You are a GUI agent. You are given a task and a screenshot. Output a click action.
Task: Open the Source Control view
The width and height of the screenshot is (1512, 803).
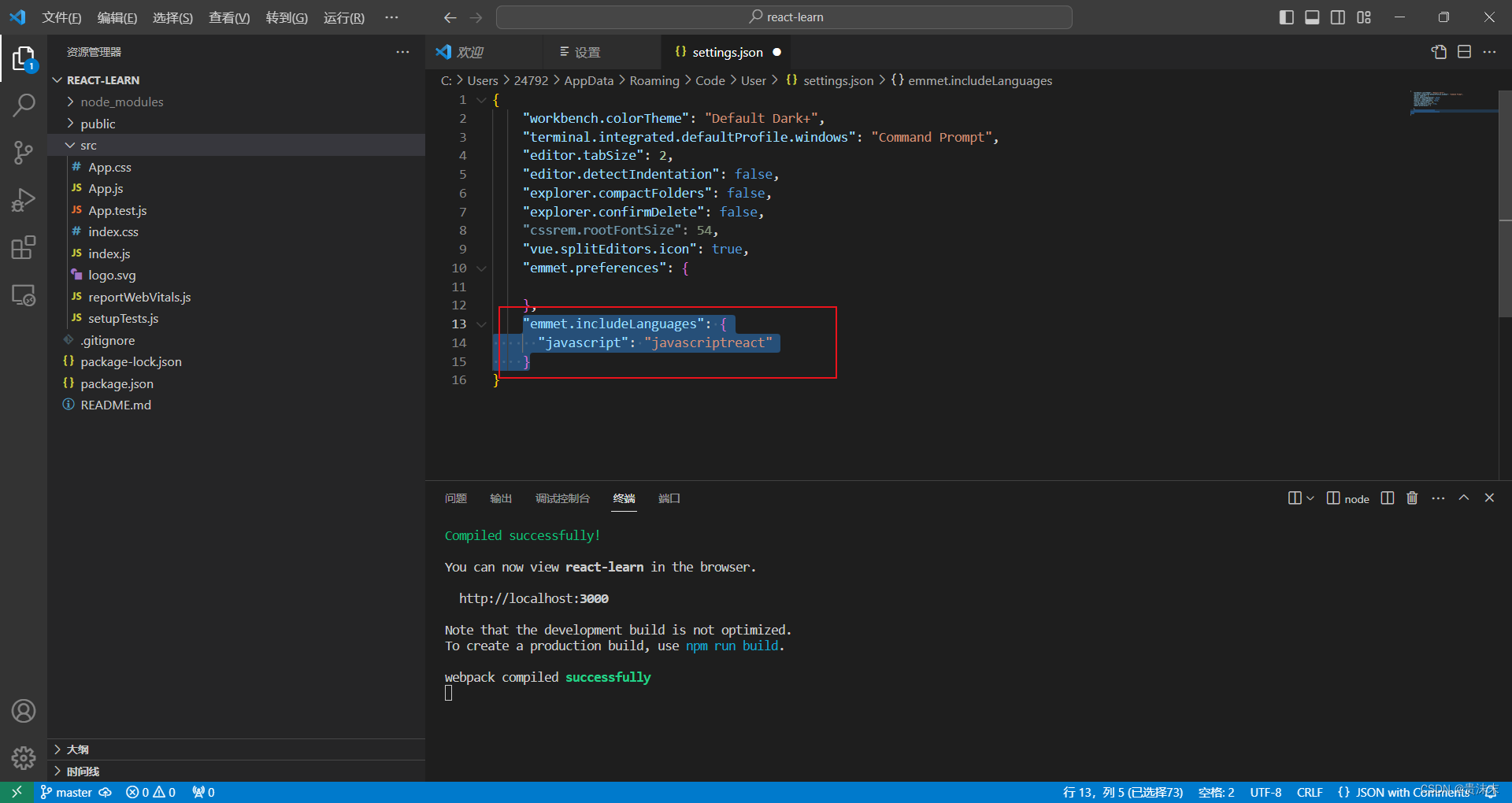pyautogui.click(x=24, y=153)
